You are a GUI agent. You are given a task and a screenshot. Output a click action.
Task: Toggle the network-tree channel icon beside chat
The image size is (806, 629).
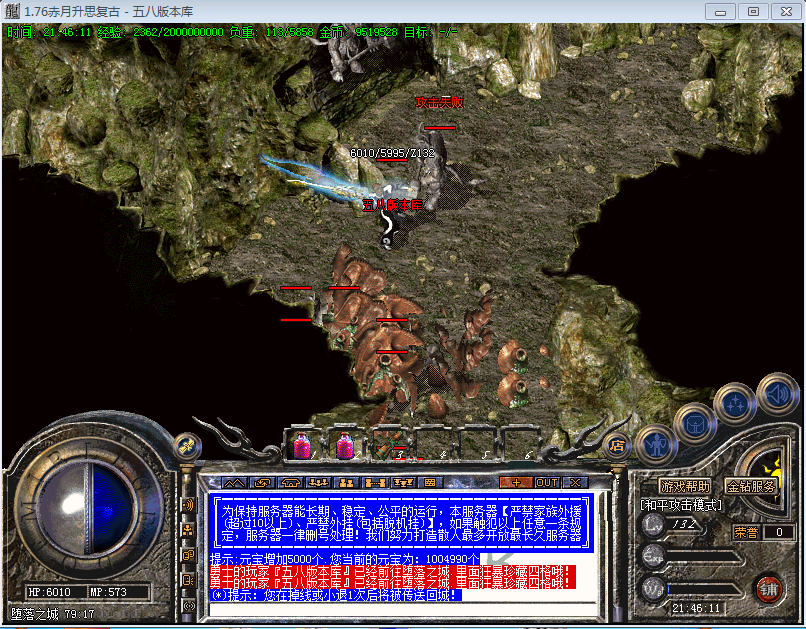pyautogui.click(x=188, y=530)
